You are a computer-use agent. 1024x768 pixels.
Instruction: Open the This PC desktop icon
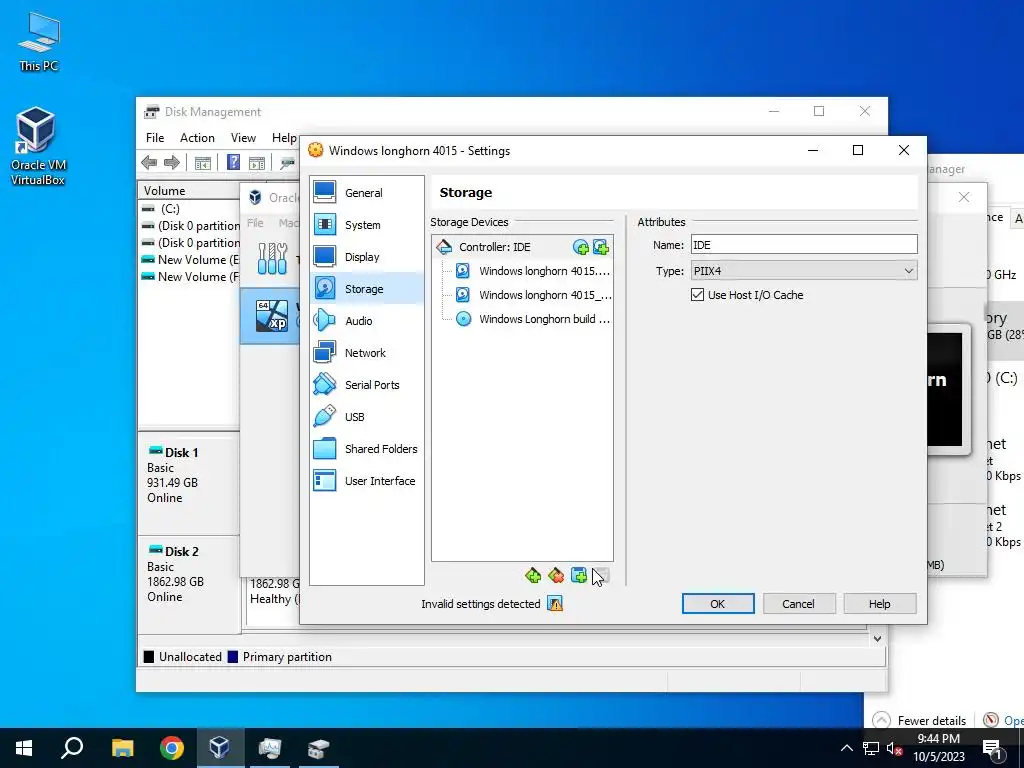(39, 40)
